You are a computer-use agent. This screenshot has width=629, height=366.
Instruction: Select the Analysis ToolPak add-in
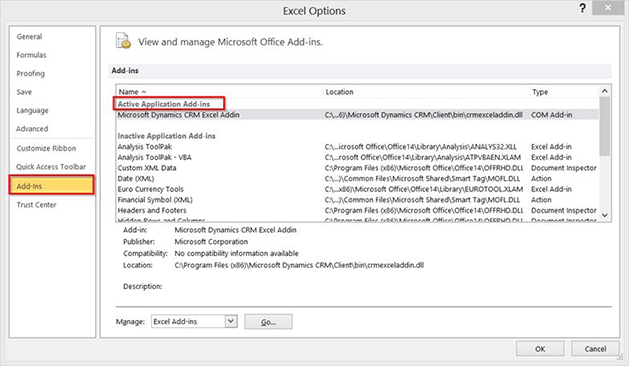[357, 147]
